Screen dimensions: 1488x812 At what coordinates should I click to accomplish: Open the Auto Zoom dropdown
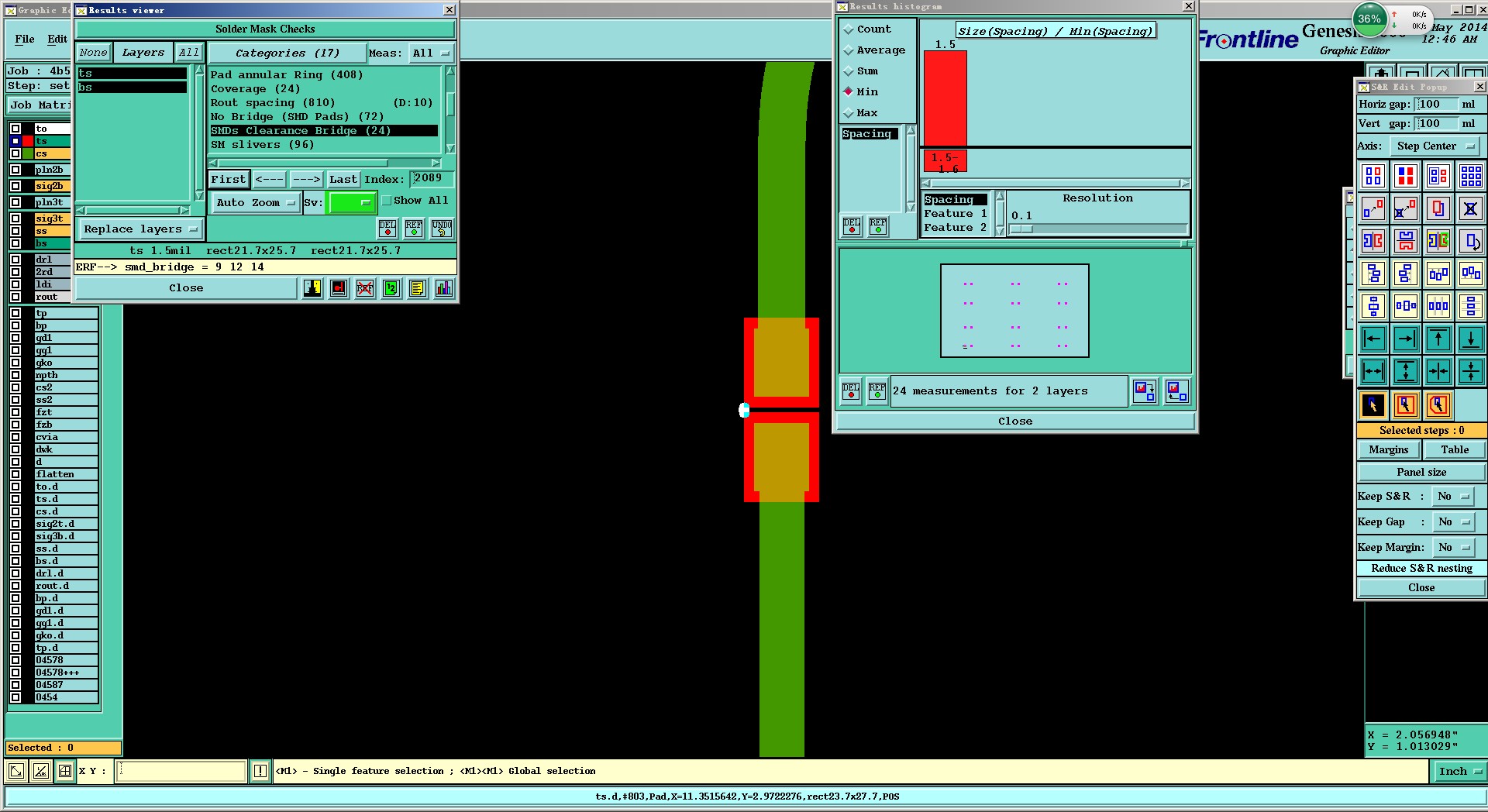[255, 203]
